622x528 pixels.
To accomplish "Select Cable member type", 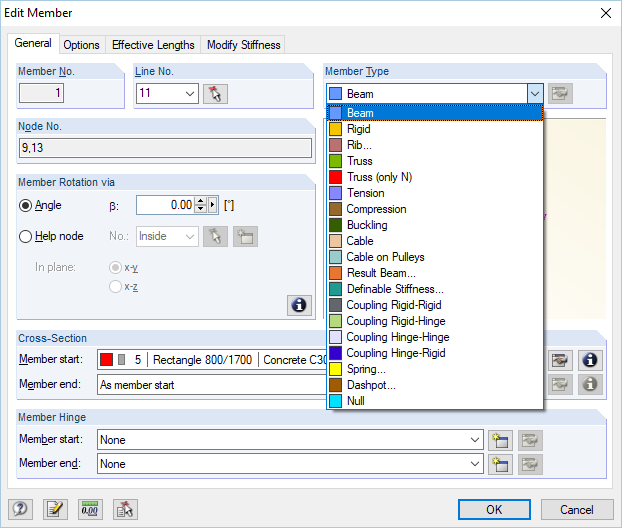I will (x=435, y=241).
